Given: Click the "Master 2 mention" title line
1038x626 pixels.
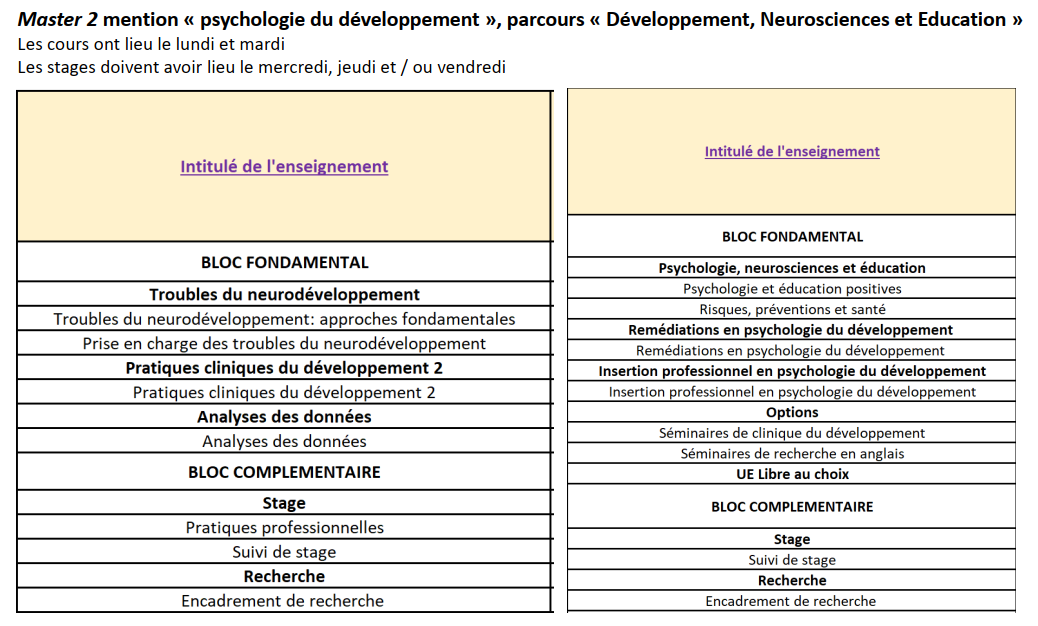Looking at the screenshot, I should click(520, 20).
